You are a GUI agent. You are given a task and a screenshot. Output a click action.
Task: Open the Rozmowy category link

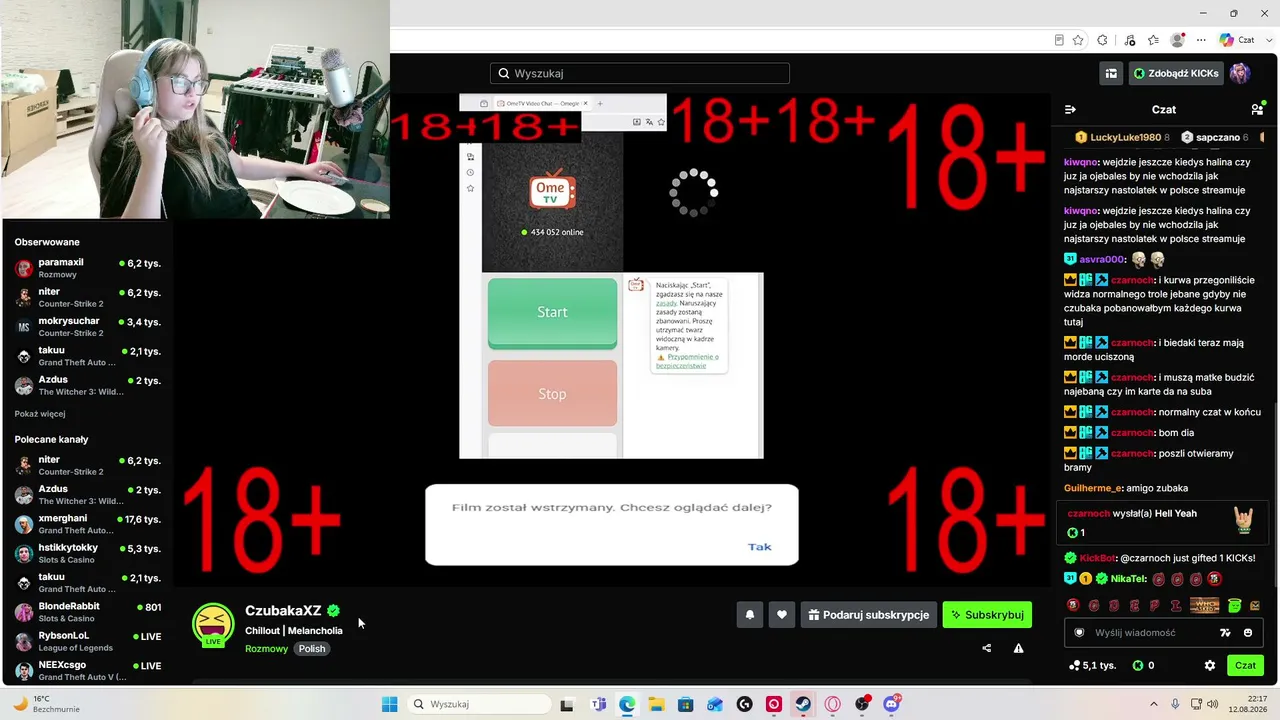pyautogui.click(x=266, y=648)
